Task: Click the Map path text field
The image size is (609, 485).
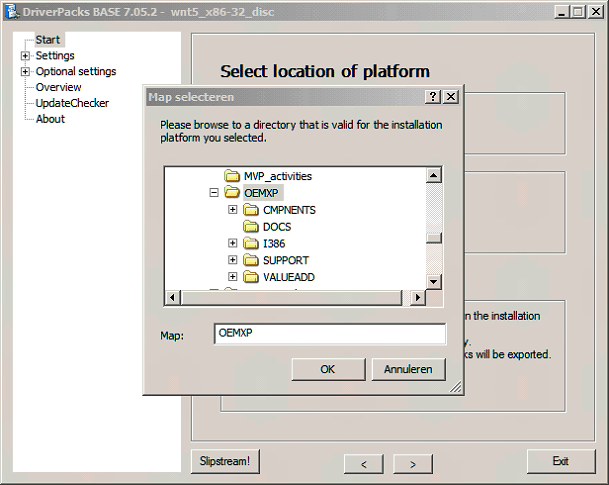Action: tap(329, 334)
